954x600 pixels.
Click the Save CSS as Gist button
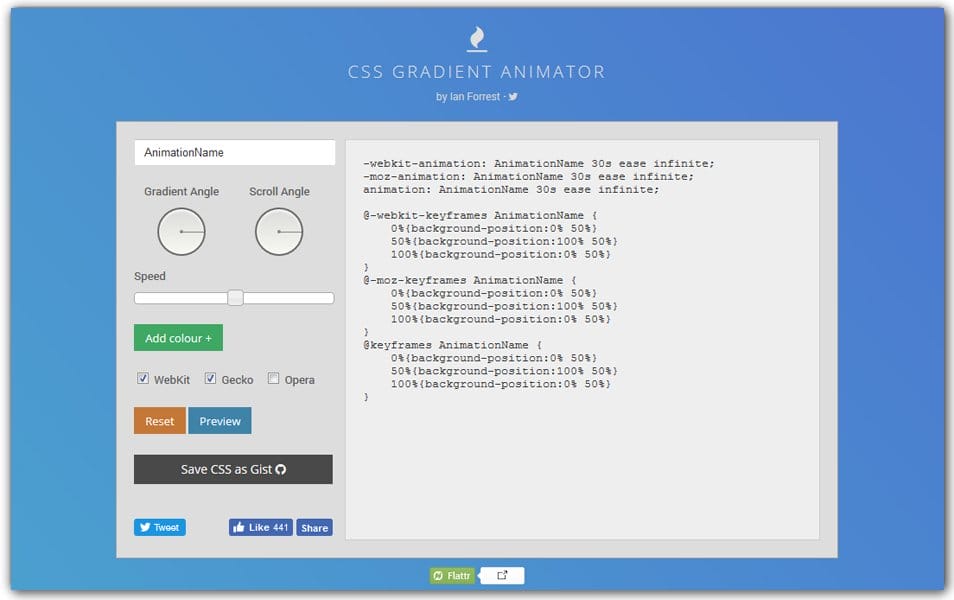[x=233, y=469]
